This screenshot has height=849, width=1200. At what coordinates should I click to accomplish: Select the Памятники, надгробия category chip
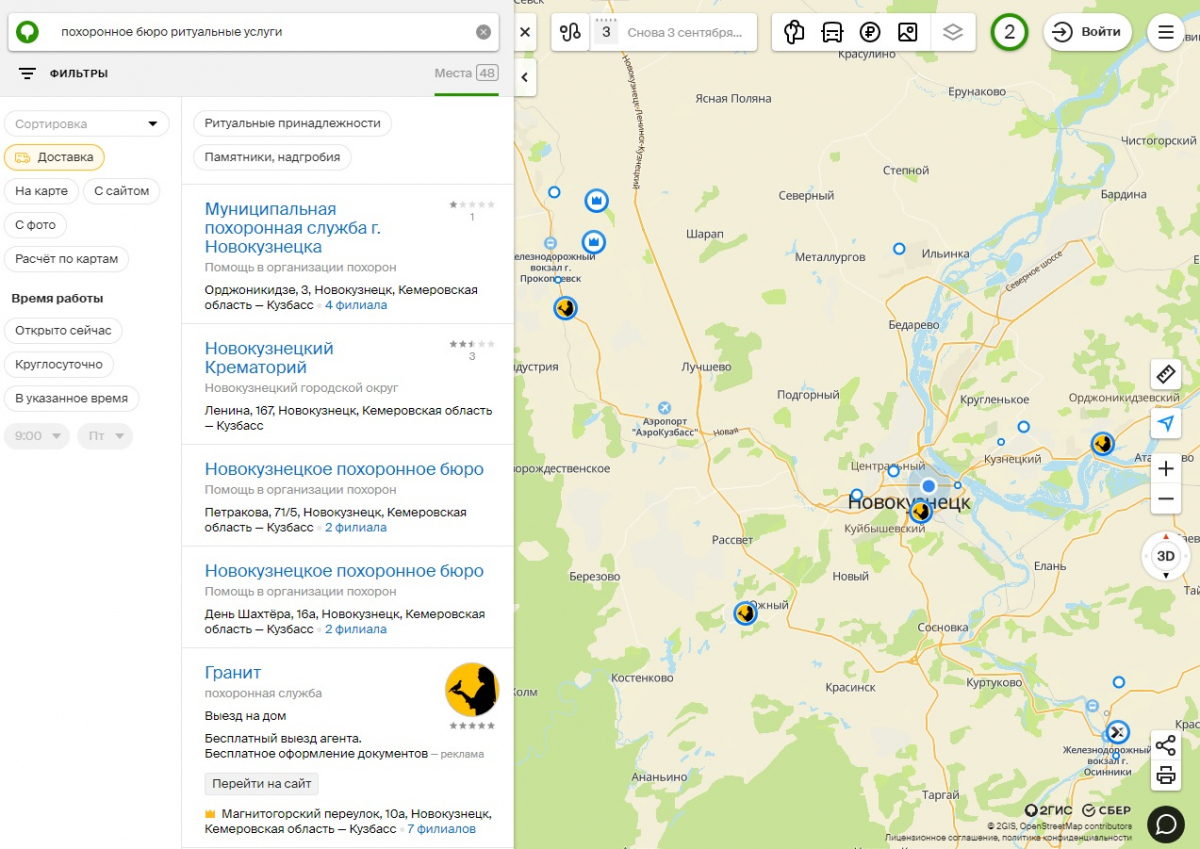(272, 157)
